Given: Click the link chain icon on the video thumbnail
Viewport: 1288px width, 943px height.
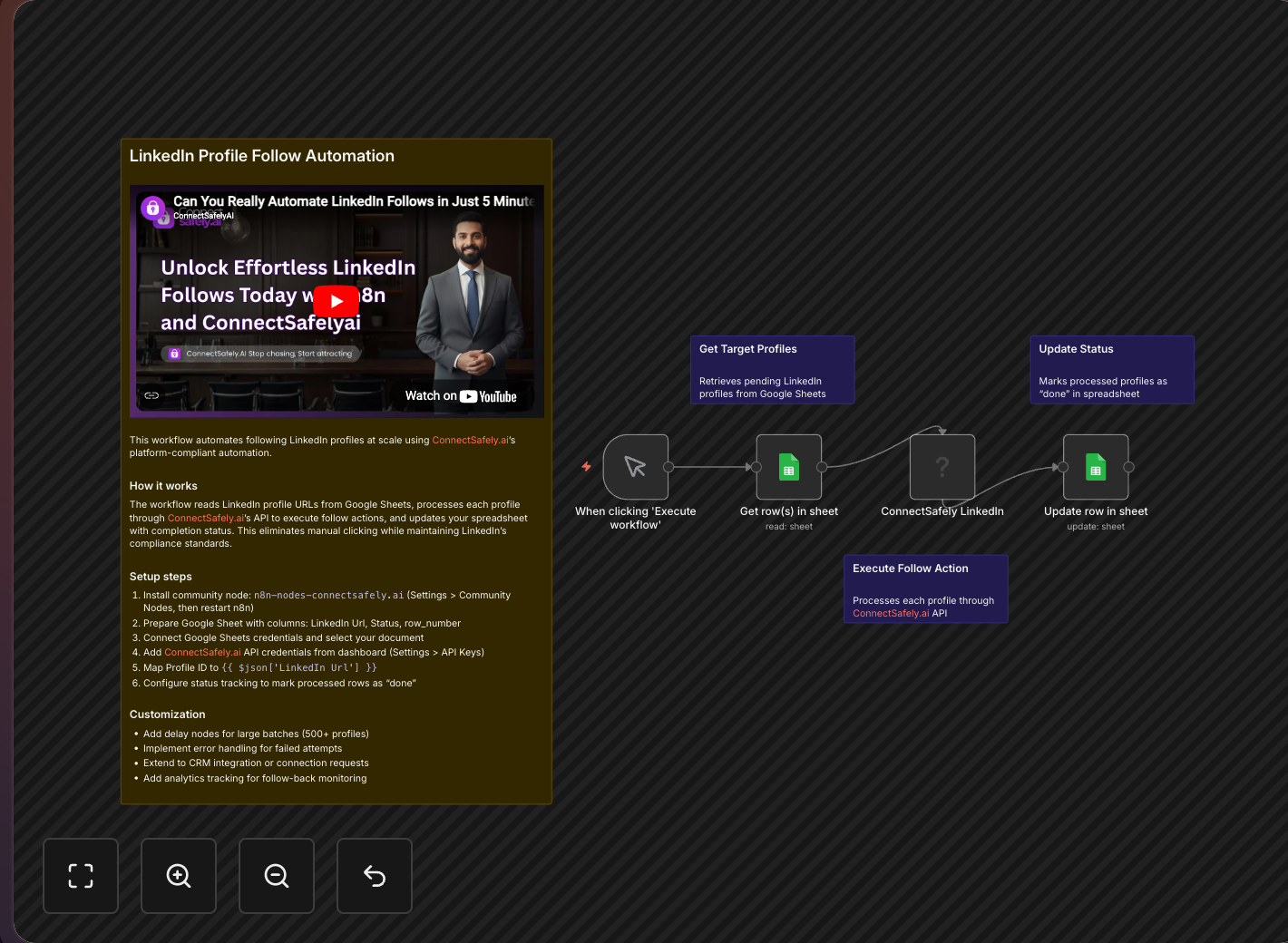Looking at the screenshot, I should tap(151, 394).
